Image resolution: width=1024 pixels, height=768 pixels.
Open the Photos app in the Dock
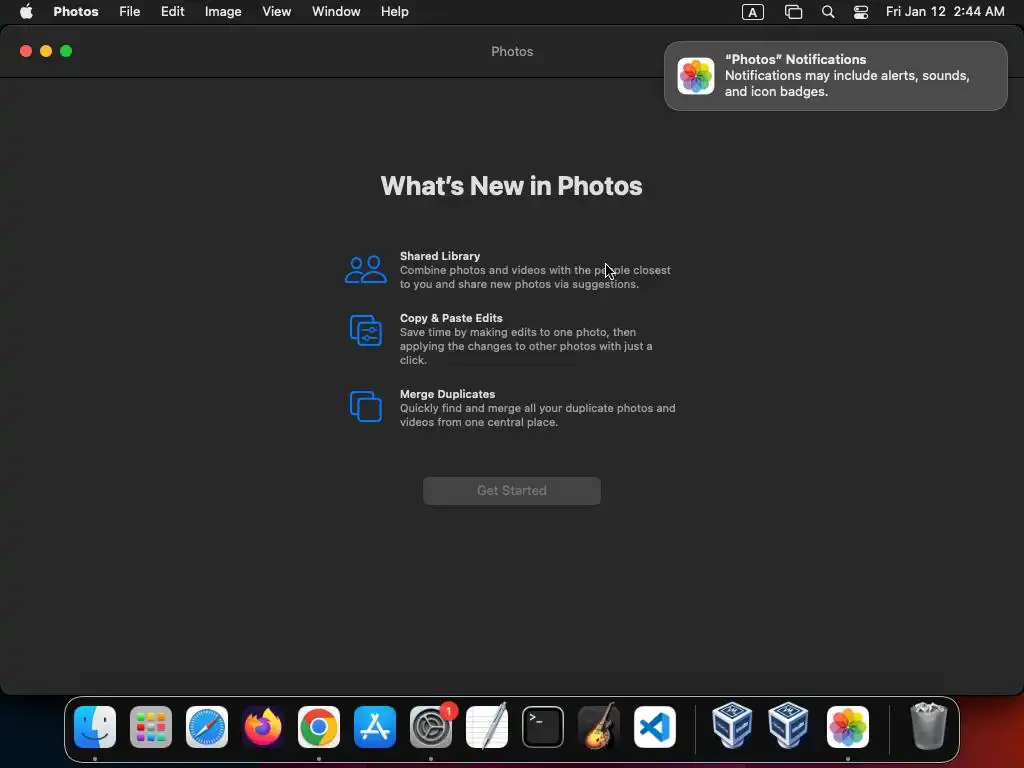[848, 727]
